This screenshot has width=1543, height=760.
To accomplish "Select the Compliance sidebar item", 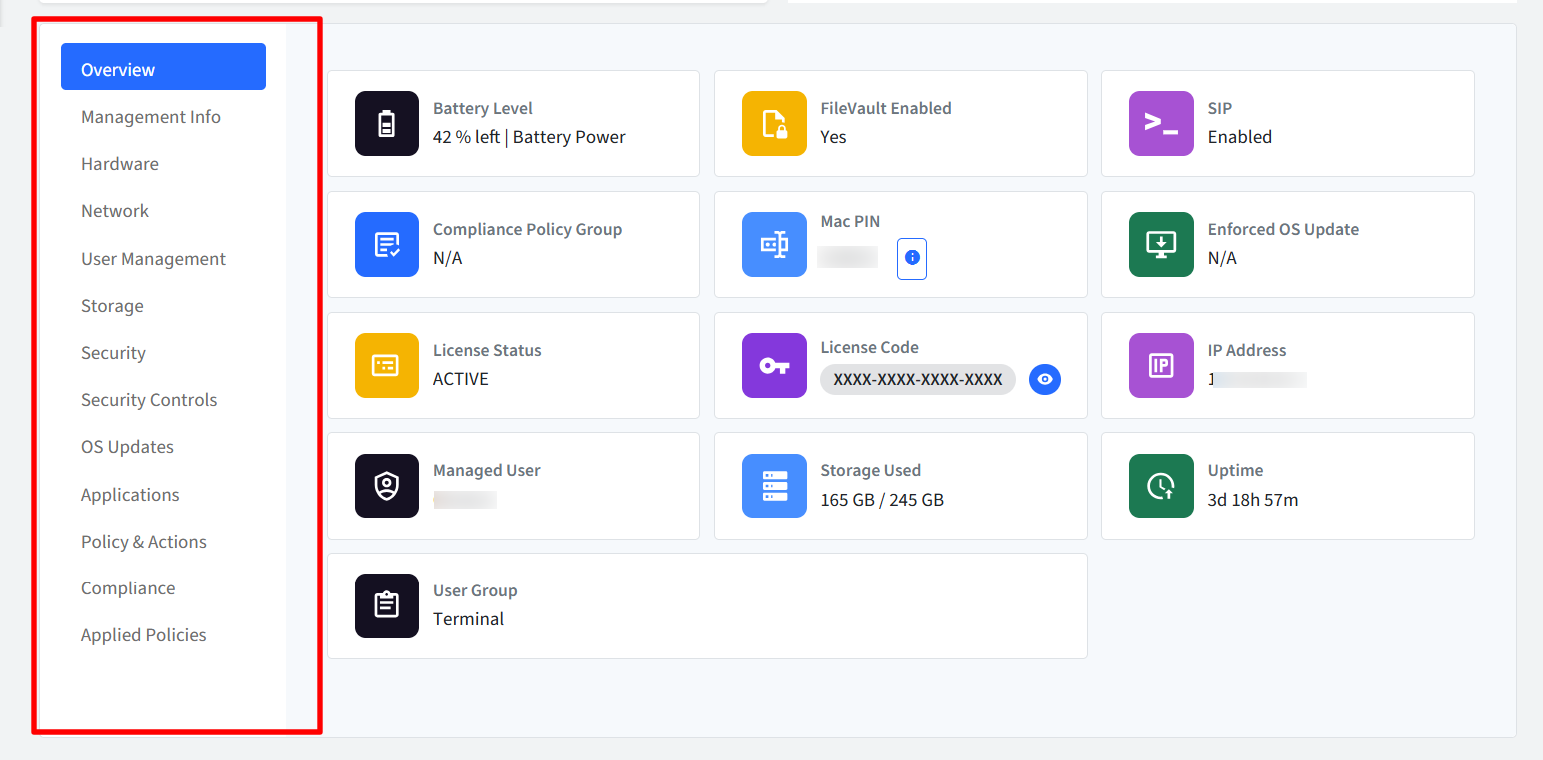I will point(128,588).
